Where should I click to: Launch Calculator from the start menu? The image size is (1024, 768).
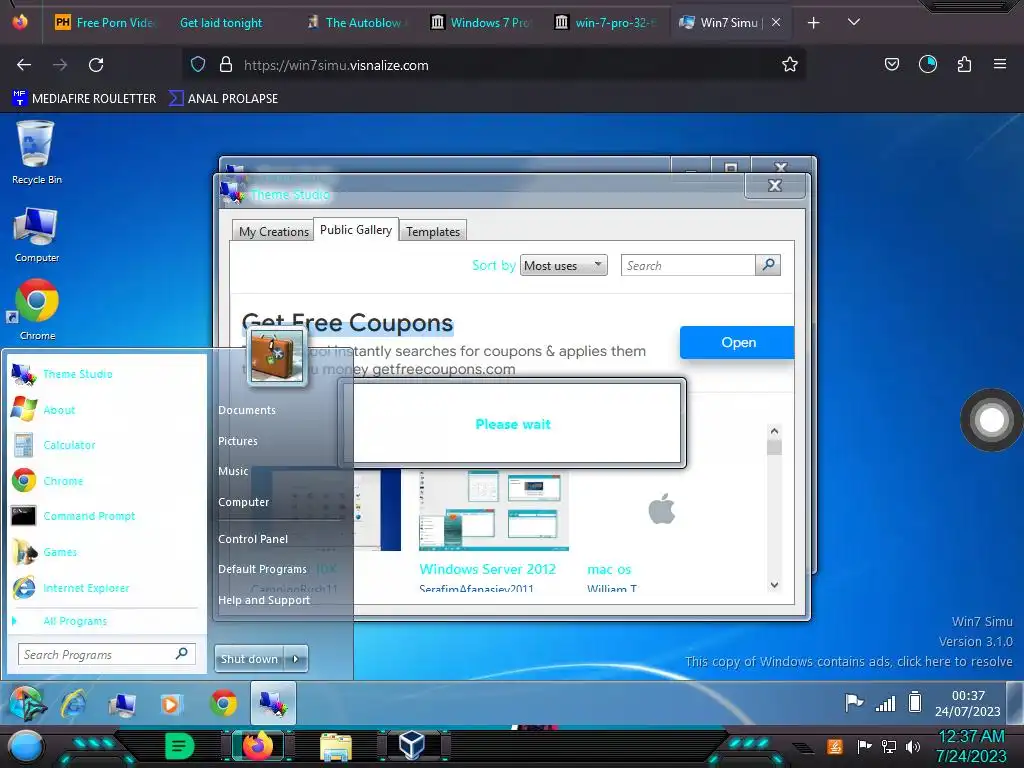[69, 445]
